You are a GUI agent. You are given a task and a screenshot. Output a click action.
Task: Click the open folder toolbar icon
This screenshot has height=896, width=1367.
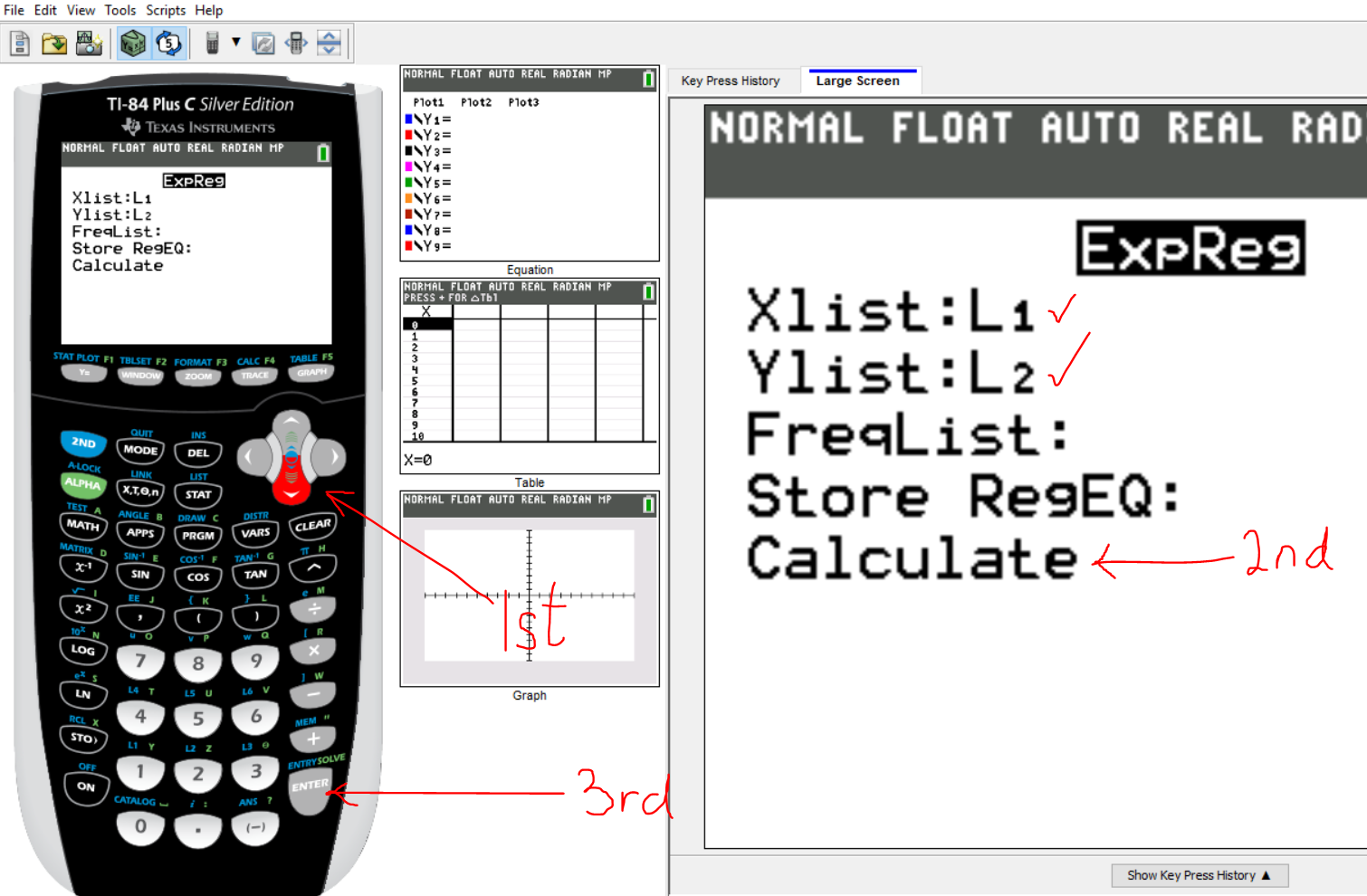point(54,43)
